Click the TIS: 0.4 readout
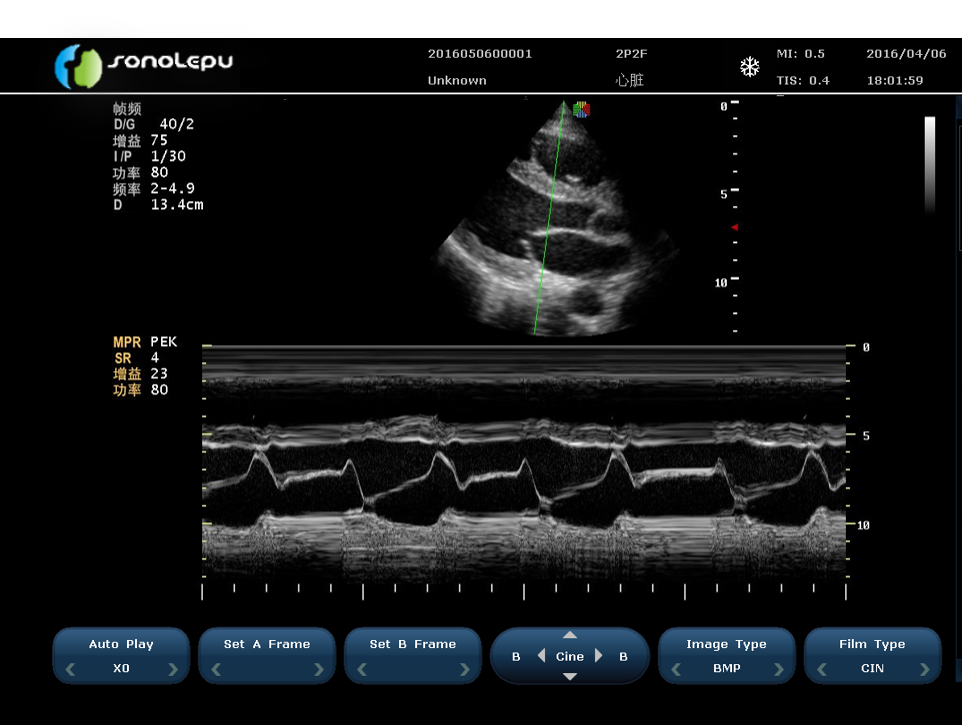Image resolution: width=962 pixels, height=725 pixels. (x=802, y=80)
